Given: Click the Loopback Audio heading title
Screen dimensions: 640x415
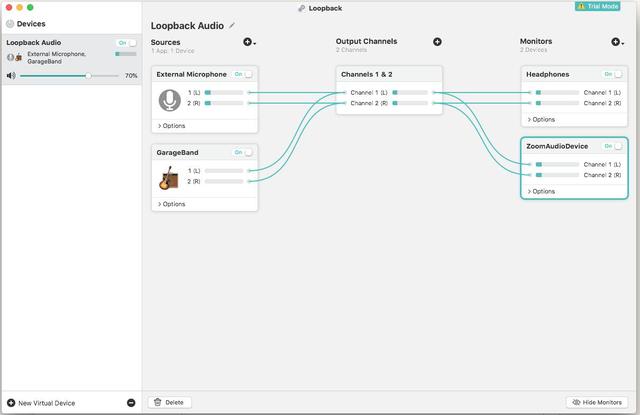Looking at the screenshot, I should [187, 26].
